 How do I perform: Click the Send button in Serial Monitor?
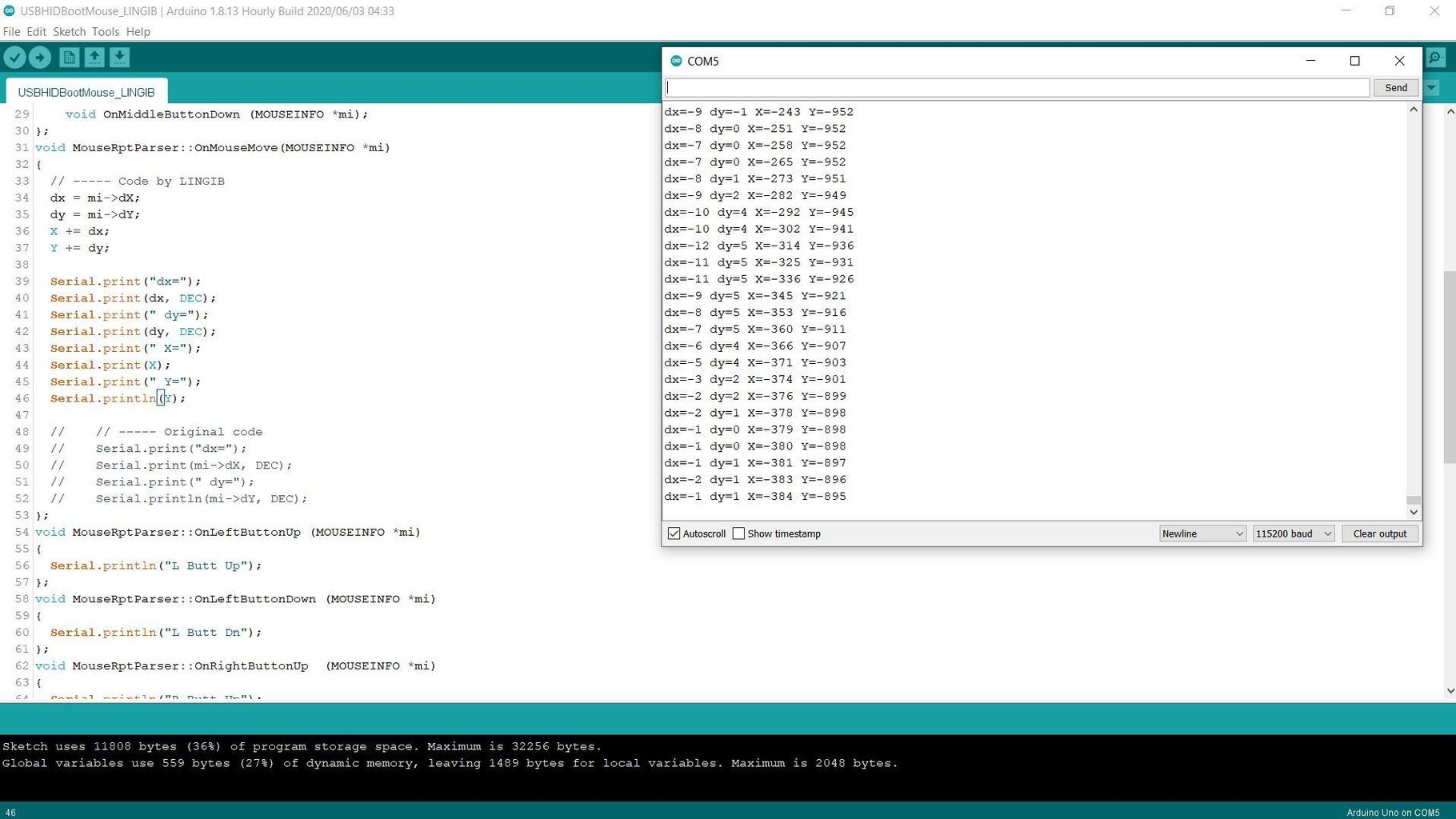1395,87
